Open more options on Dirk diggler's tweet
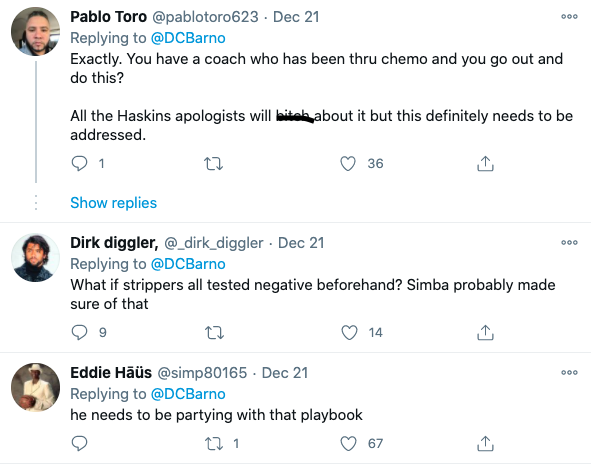Image resolution: width=591 pixels, height=466 pixels. click(x=569, y=242)
